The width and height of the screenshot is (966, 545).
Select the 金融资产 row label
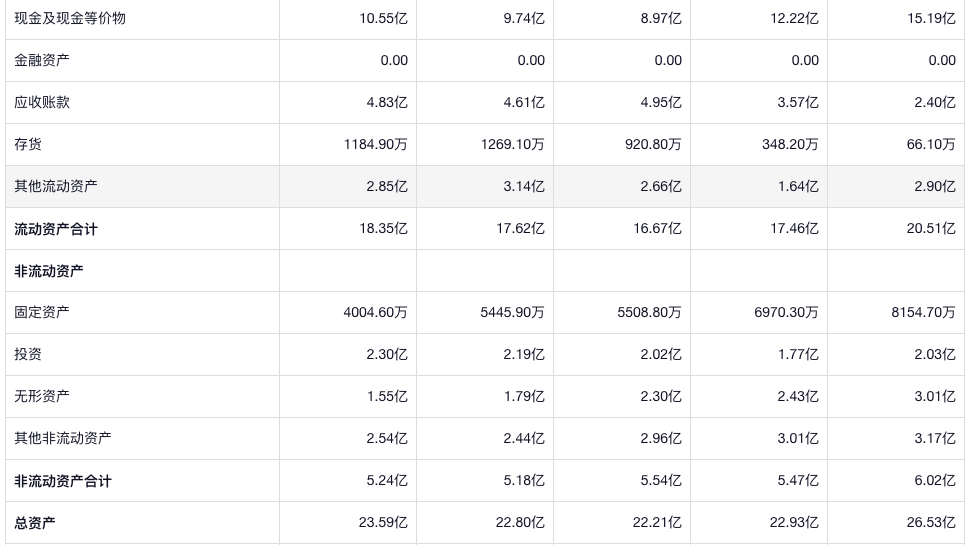pos(42,60)
